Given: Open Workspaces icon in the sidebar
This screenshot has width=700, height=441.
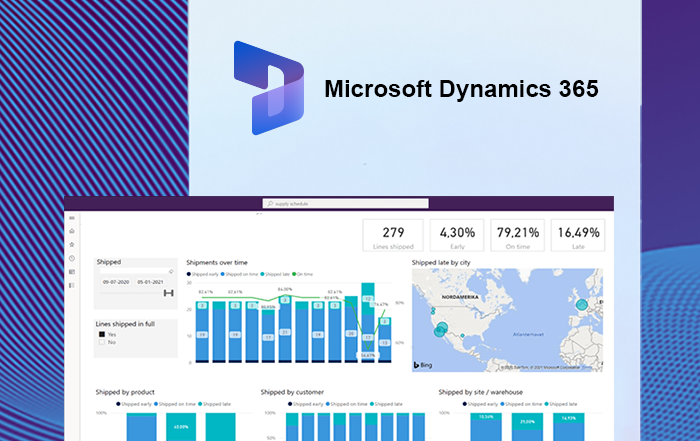Looking at the screenshot, I should tap(72, 272).
